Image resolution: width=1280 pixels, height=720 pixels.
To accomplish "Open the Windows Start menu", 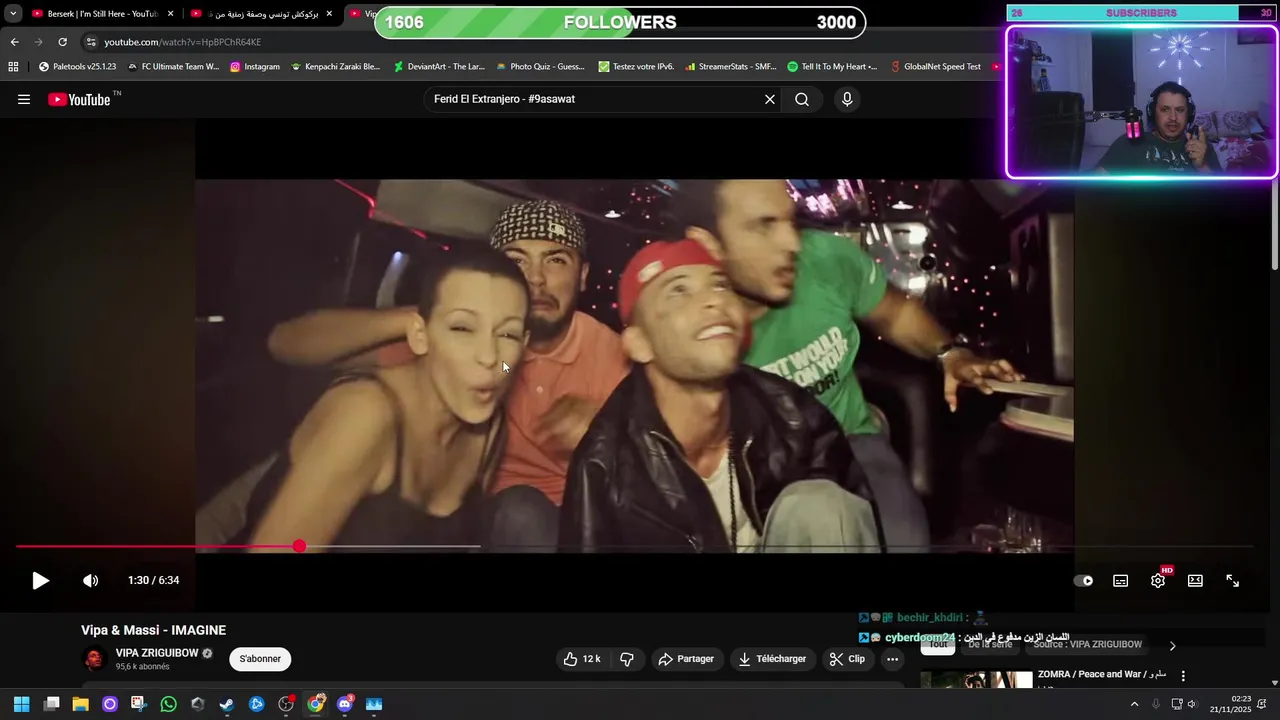I will pos(21,704).
